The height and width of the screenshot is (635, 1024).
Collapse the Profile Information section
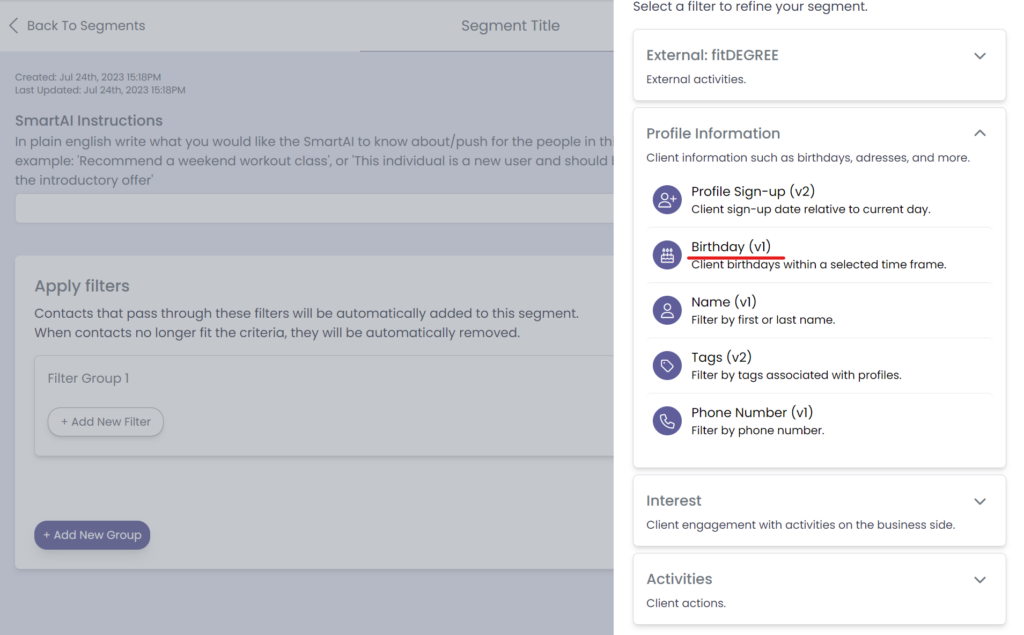click(980, 133)
